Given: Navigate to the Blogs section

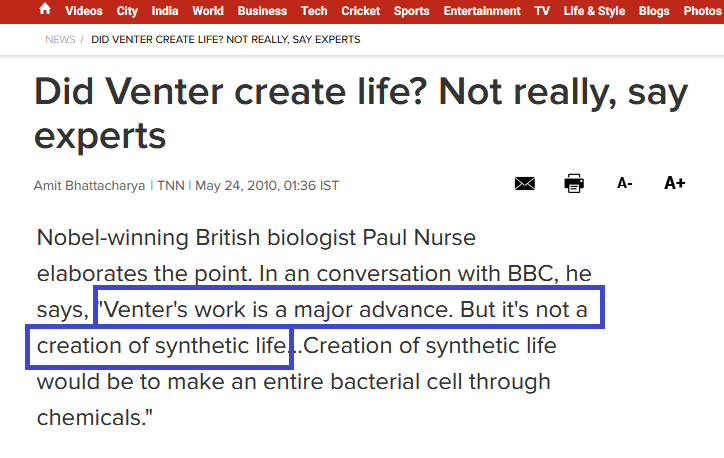Looking at the screenshot, I should 654,11.
